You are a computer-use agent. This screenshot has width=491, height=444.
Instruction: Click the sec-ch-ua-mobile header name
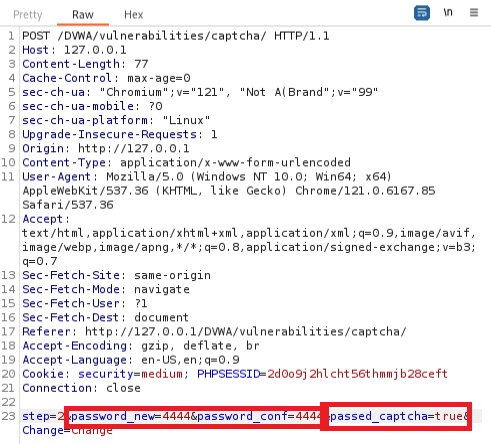click(78, 106)
